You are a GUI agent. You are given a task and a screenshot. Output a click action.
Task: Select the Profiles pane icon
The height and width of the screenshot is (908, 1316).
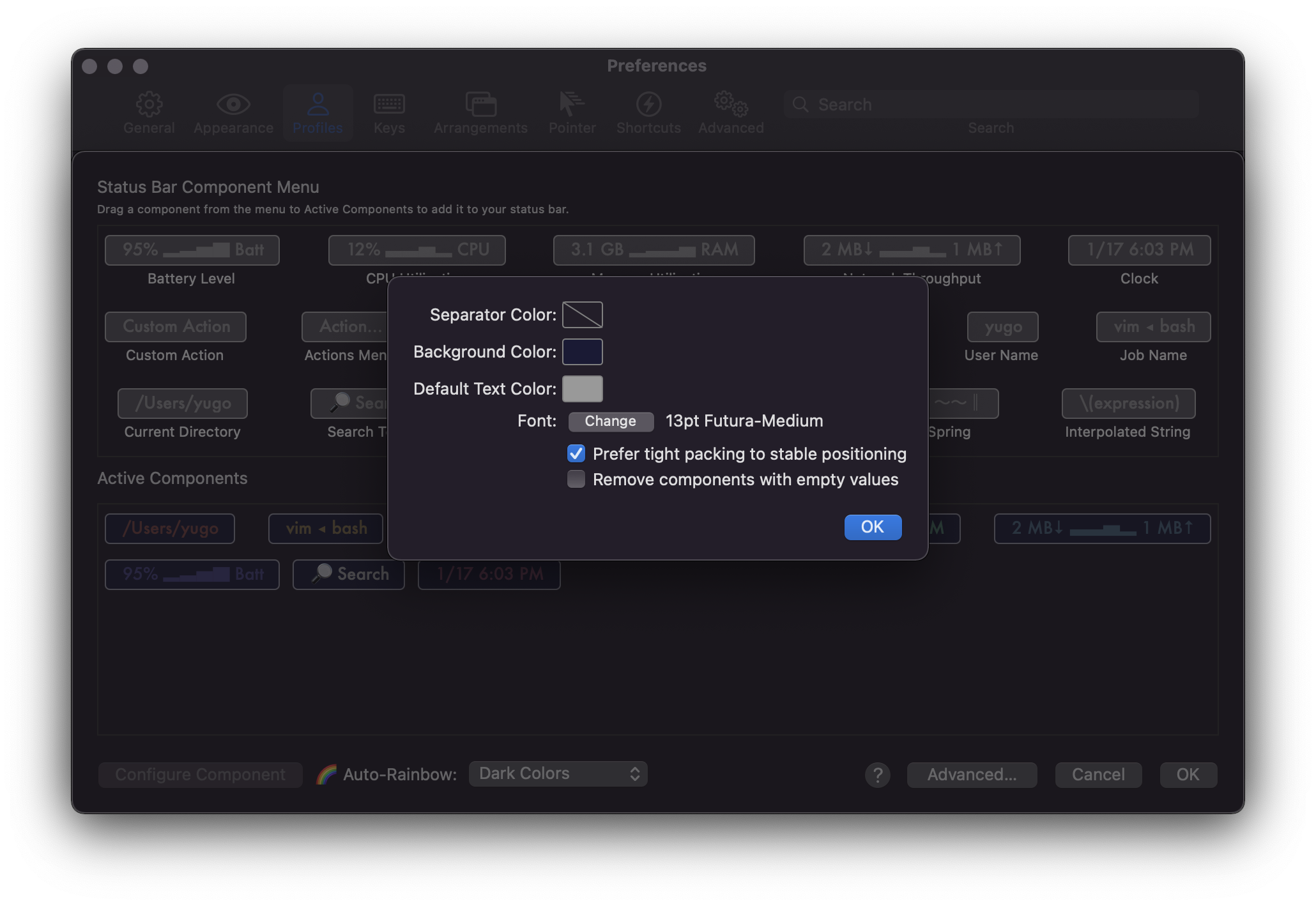click(x=318, y=112)
